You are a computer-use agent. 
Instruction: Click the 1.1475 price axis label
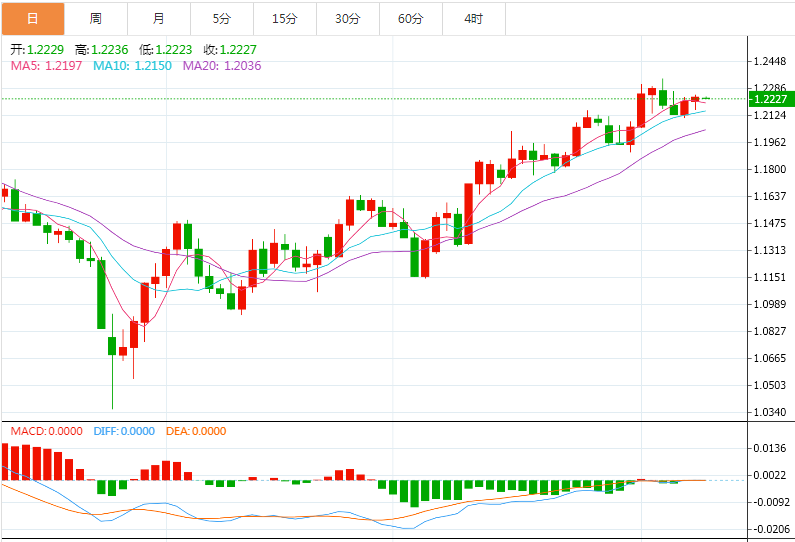coord(770,224)
